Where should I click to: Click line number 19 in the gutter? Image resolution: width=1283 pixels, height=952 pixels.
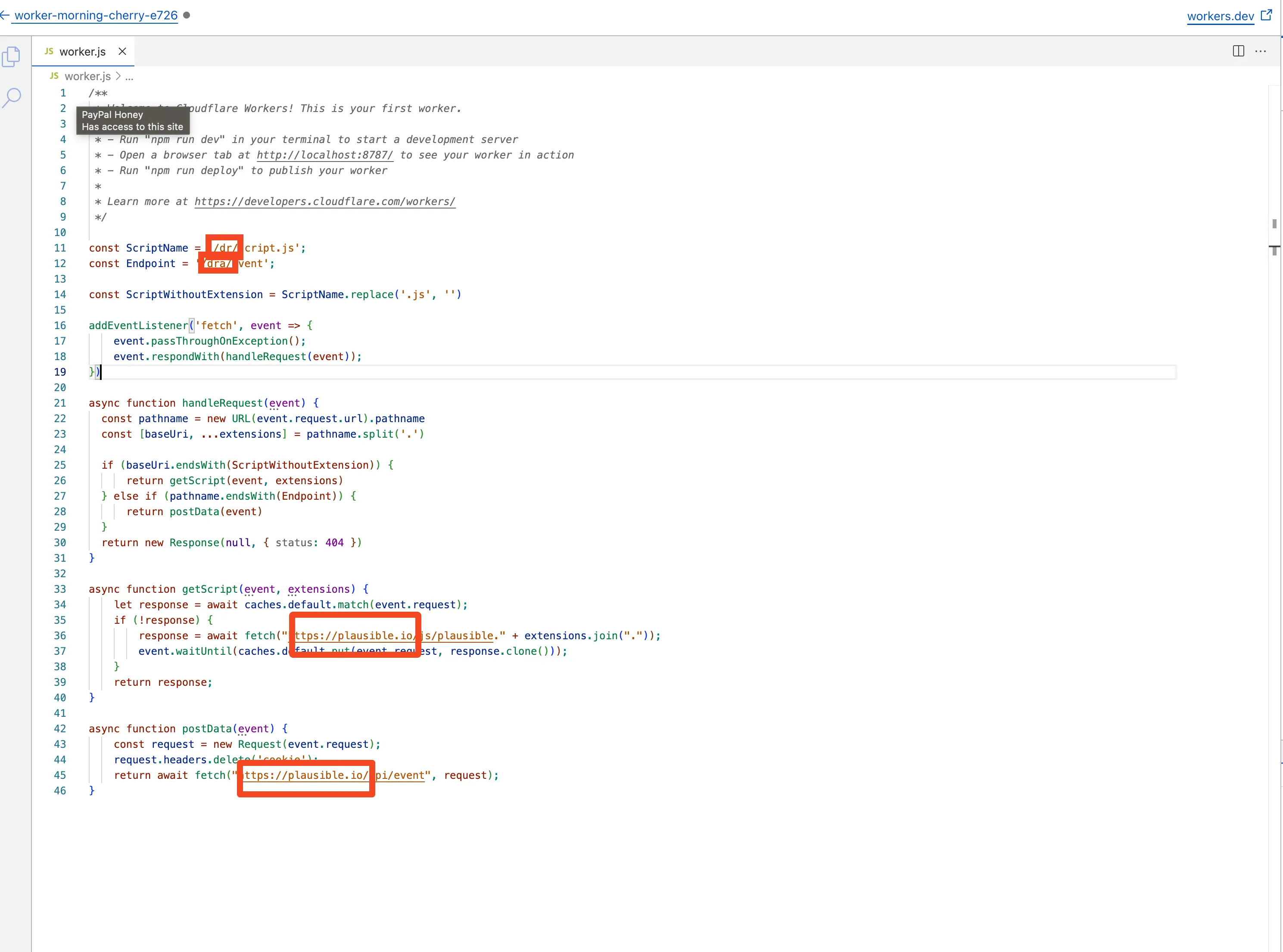pyautogui.click(x=60, y=372)
